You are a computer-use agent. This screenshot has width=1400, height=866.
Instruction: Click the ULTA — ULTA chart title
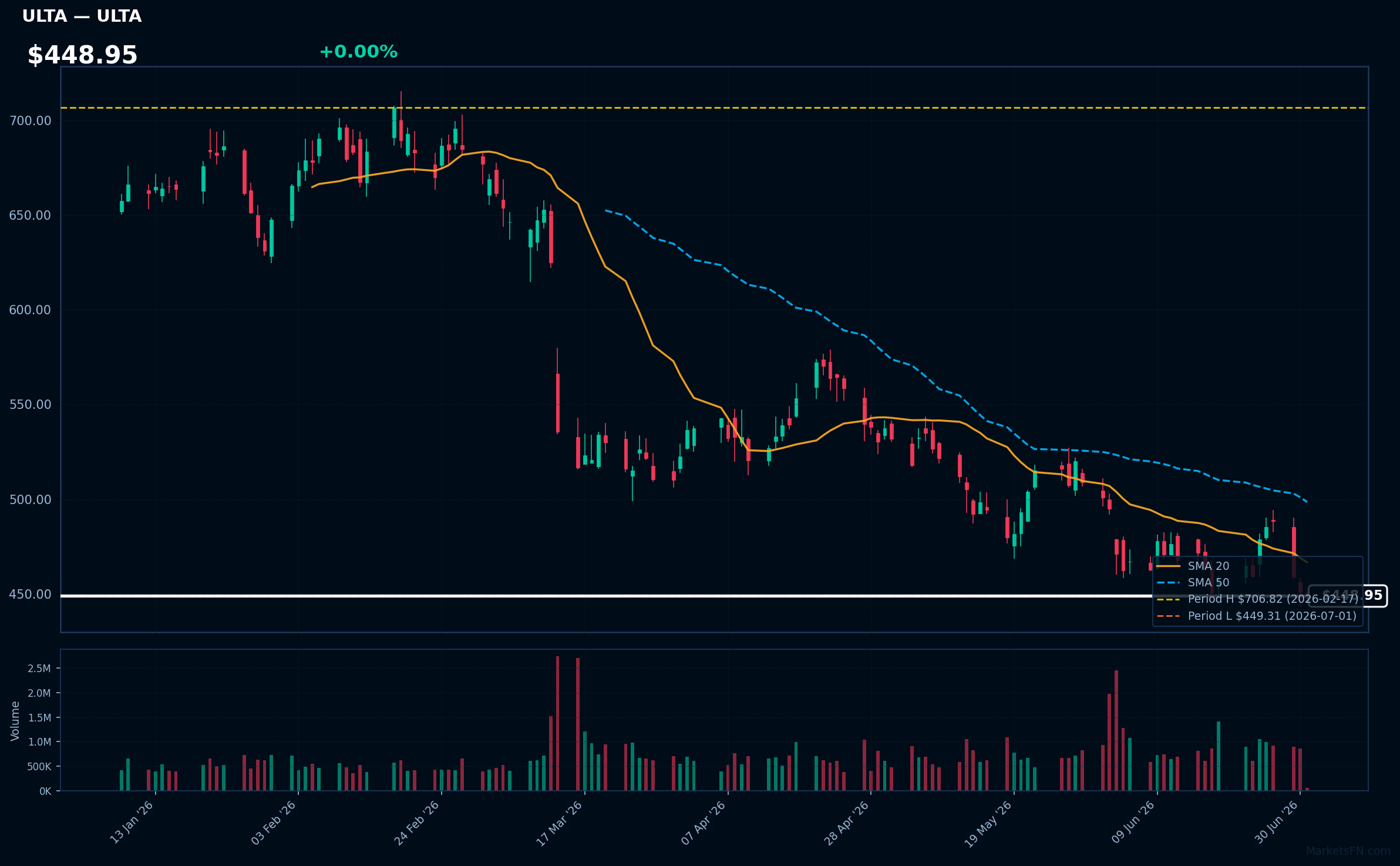pyautogui.click(x=82, y=16)
